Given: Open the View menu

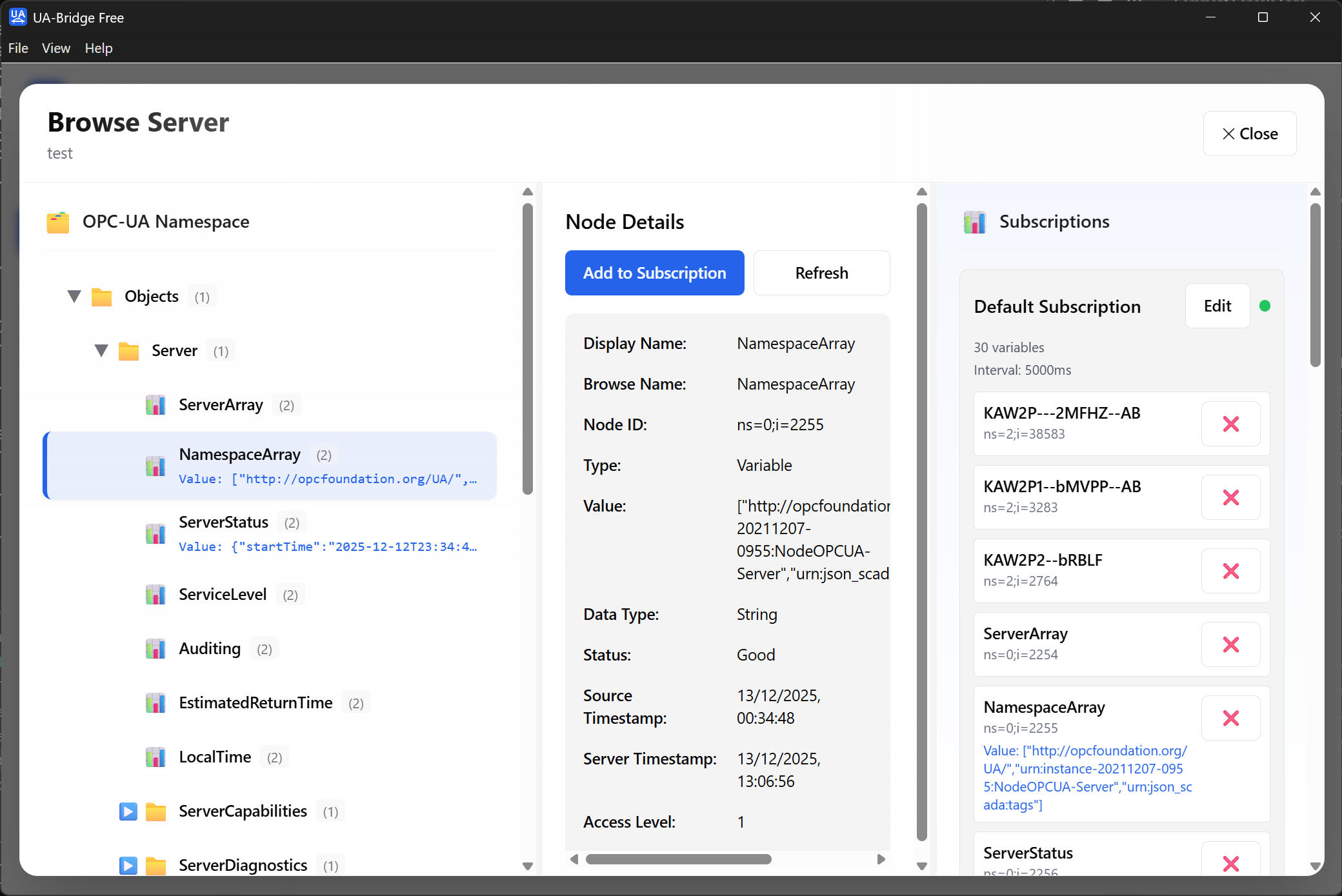Looking at the screenshot, I should [x=55, y=48].
